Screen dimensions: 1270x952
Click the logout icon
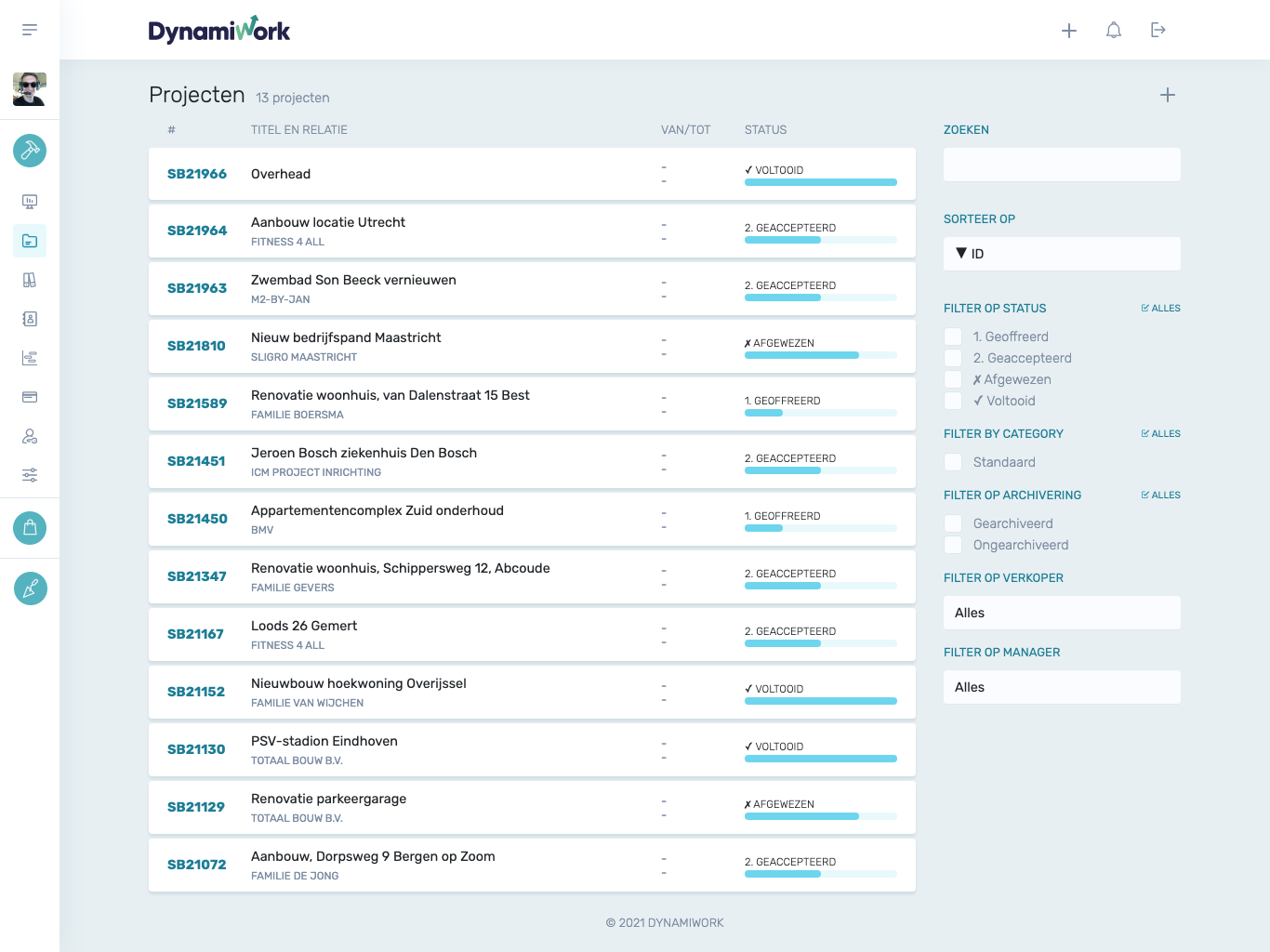[x=1158, y=31]
